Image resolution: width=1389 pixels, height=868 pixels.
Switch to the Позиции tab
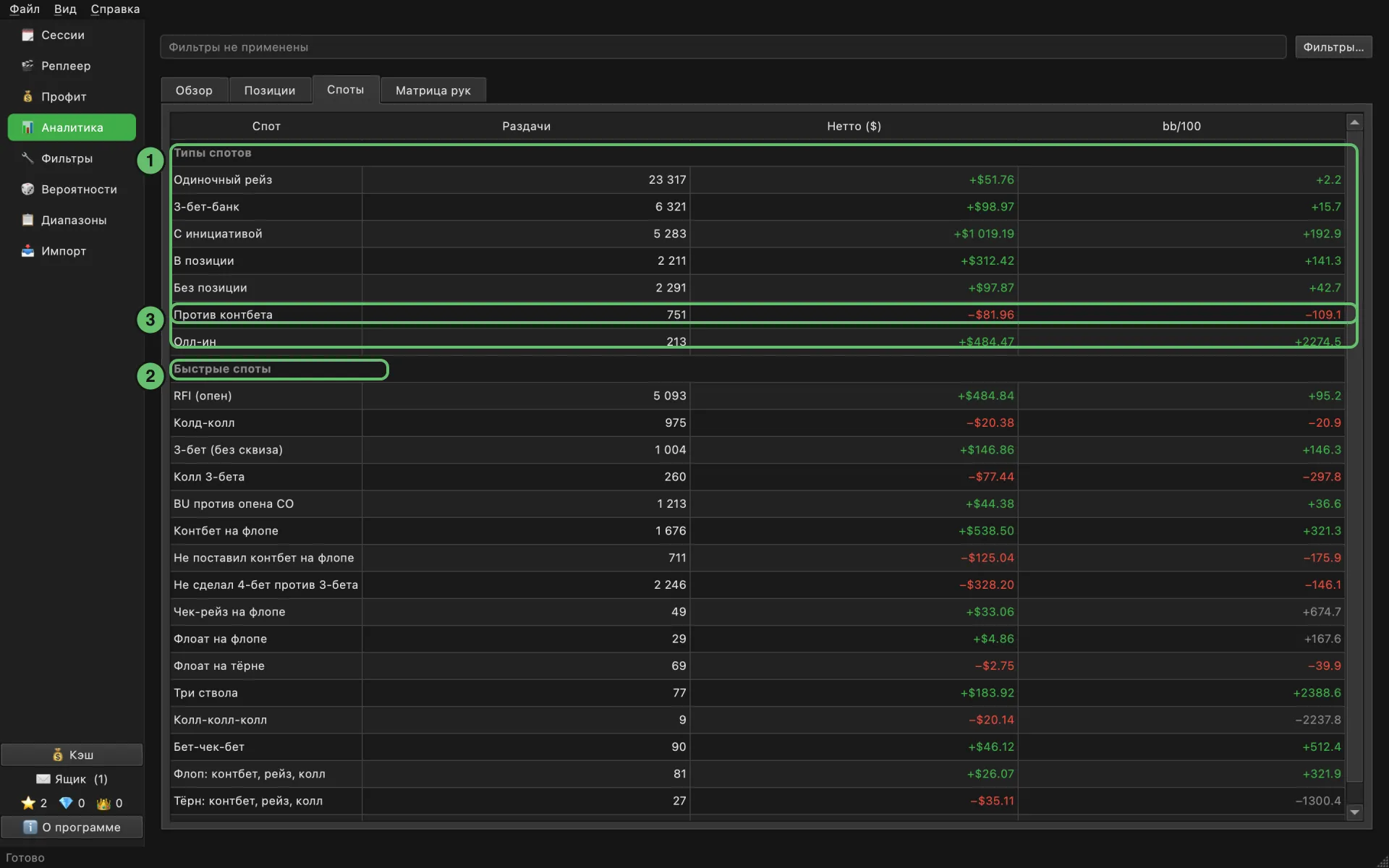269,90
